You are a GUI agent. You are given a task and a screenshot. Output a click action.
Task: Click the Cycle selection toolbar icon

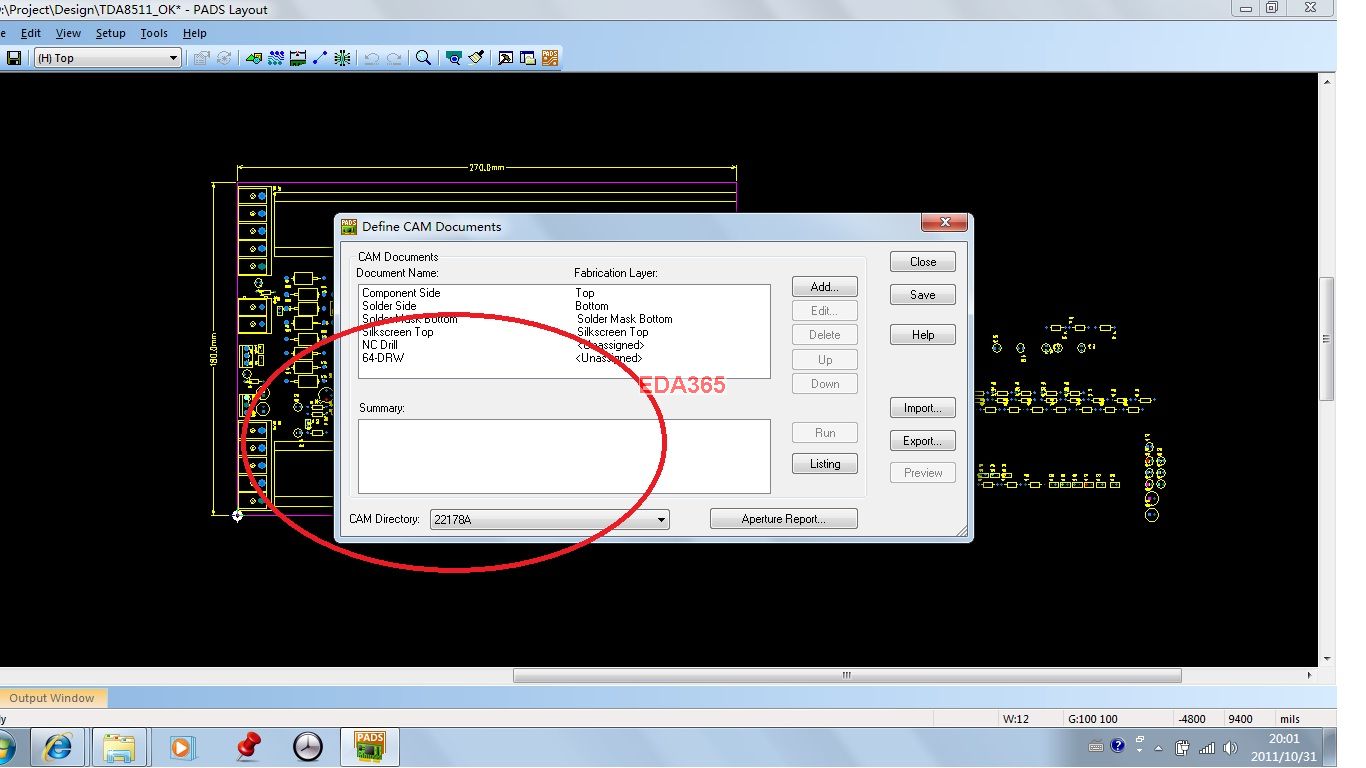(x=223, y=58)
